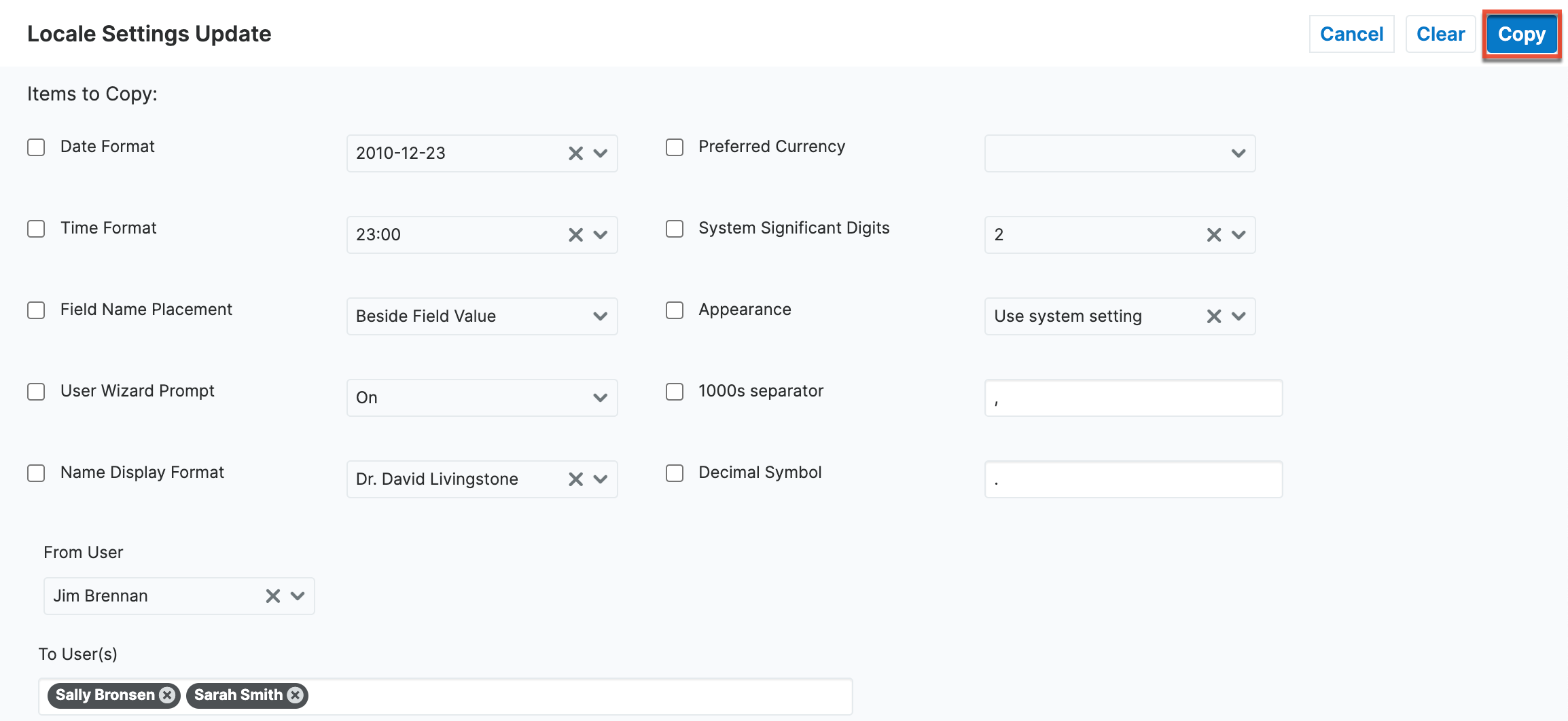1568x721 pixels.
Task: Expand the Field Name Placement dropdown
Action: coord(599,316)
